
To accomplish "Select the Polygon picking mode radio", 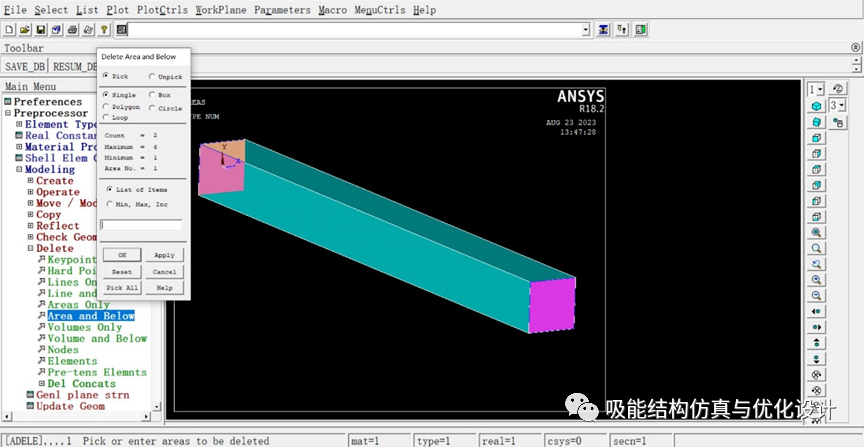I will click(106, 106).
